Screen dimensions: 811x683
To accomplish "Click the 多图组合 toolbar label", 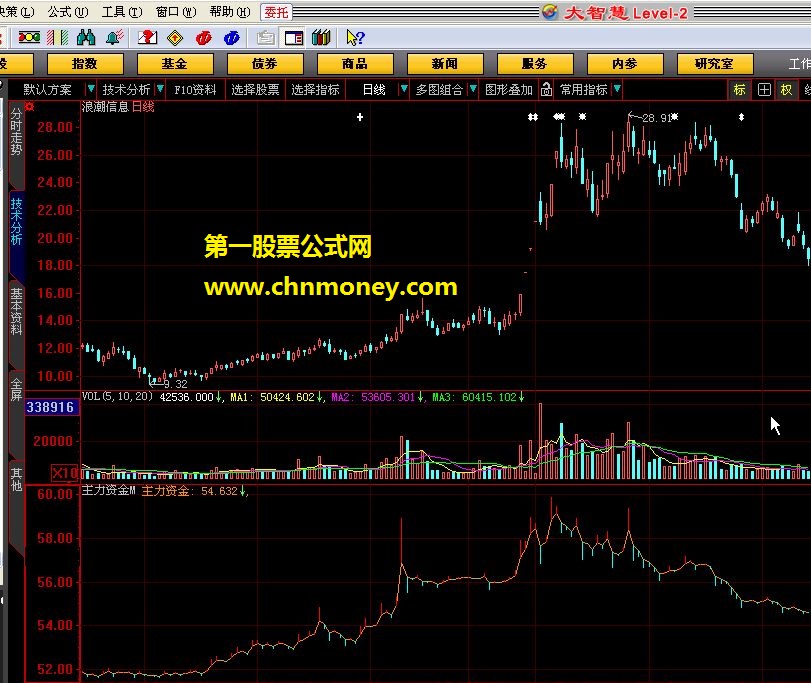I will (x=439, y=89).
